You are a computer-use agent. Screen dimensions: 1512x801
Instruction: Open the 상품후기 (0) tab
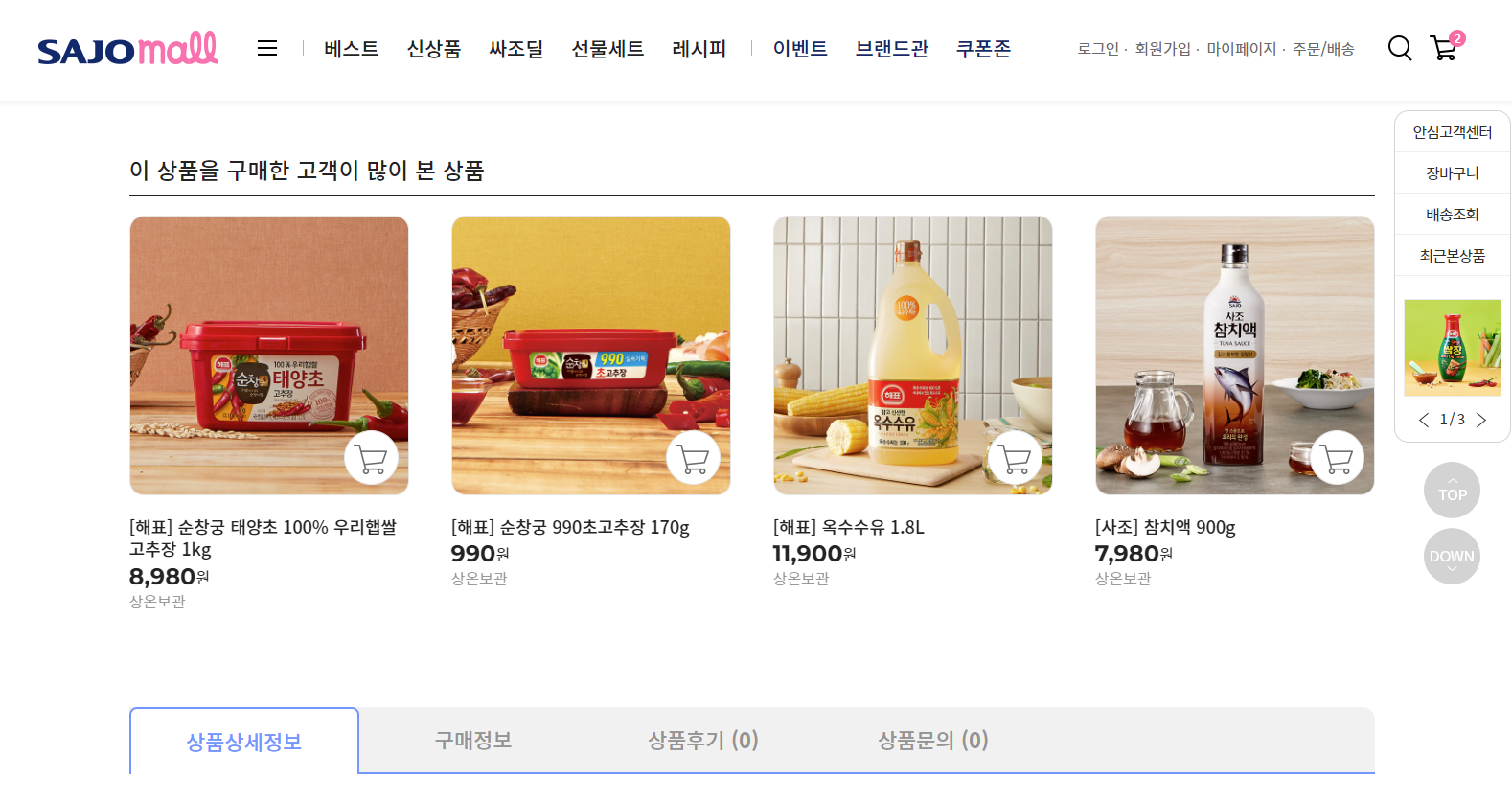pyautogui.click(x=703, y=741)
